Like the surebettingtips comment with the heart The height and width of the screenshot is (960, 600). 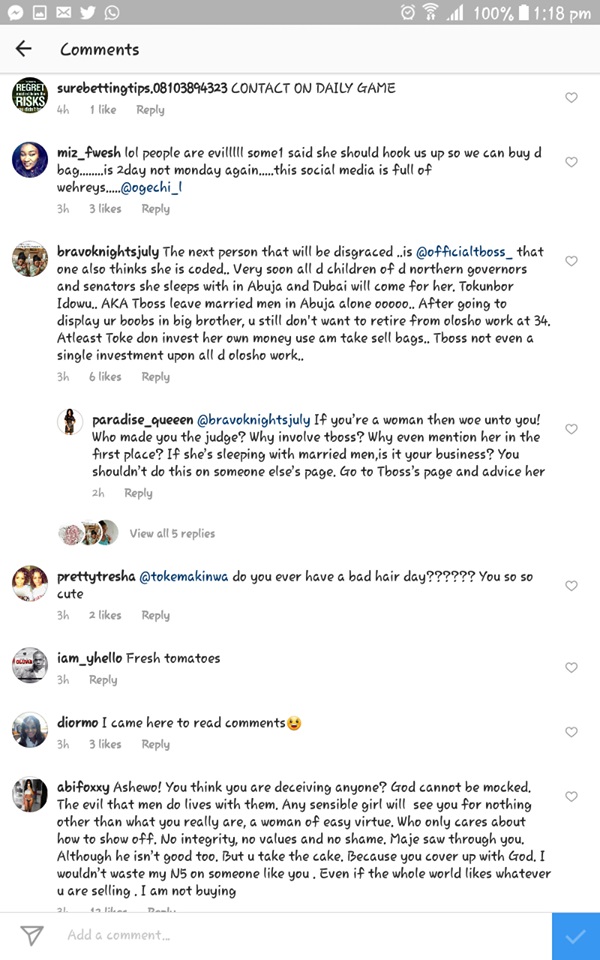(571, 98)
